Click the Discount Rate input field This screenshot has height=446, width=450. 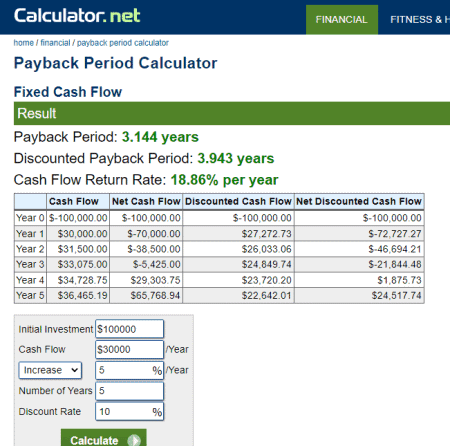click(x=129, y=412)
